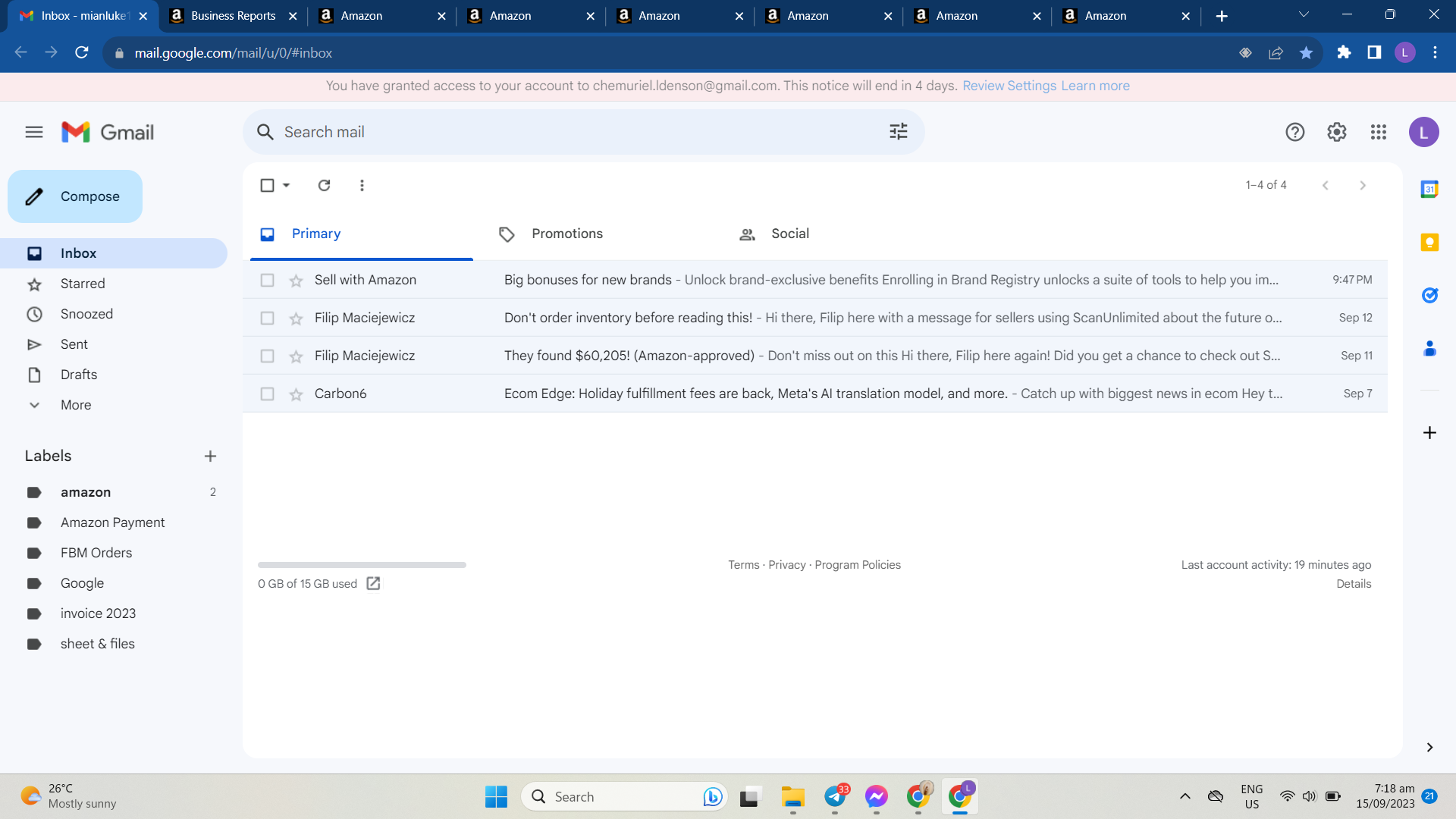Open Google Tasks side panel icon
Screen dimensions: 1456x819
1429,295
